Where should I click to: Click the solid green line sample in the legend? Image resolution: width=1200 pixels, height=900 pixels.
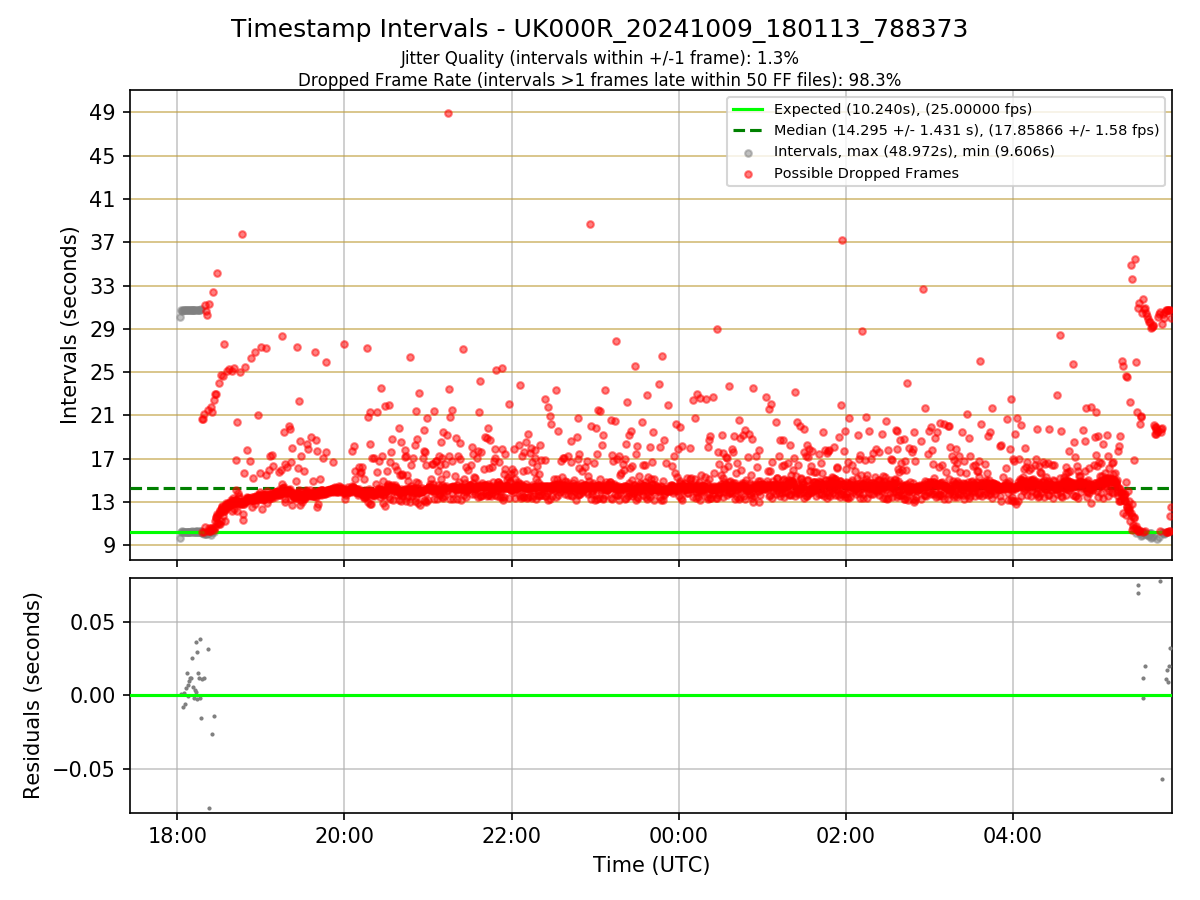[749, 109]
